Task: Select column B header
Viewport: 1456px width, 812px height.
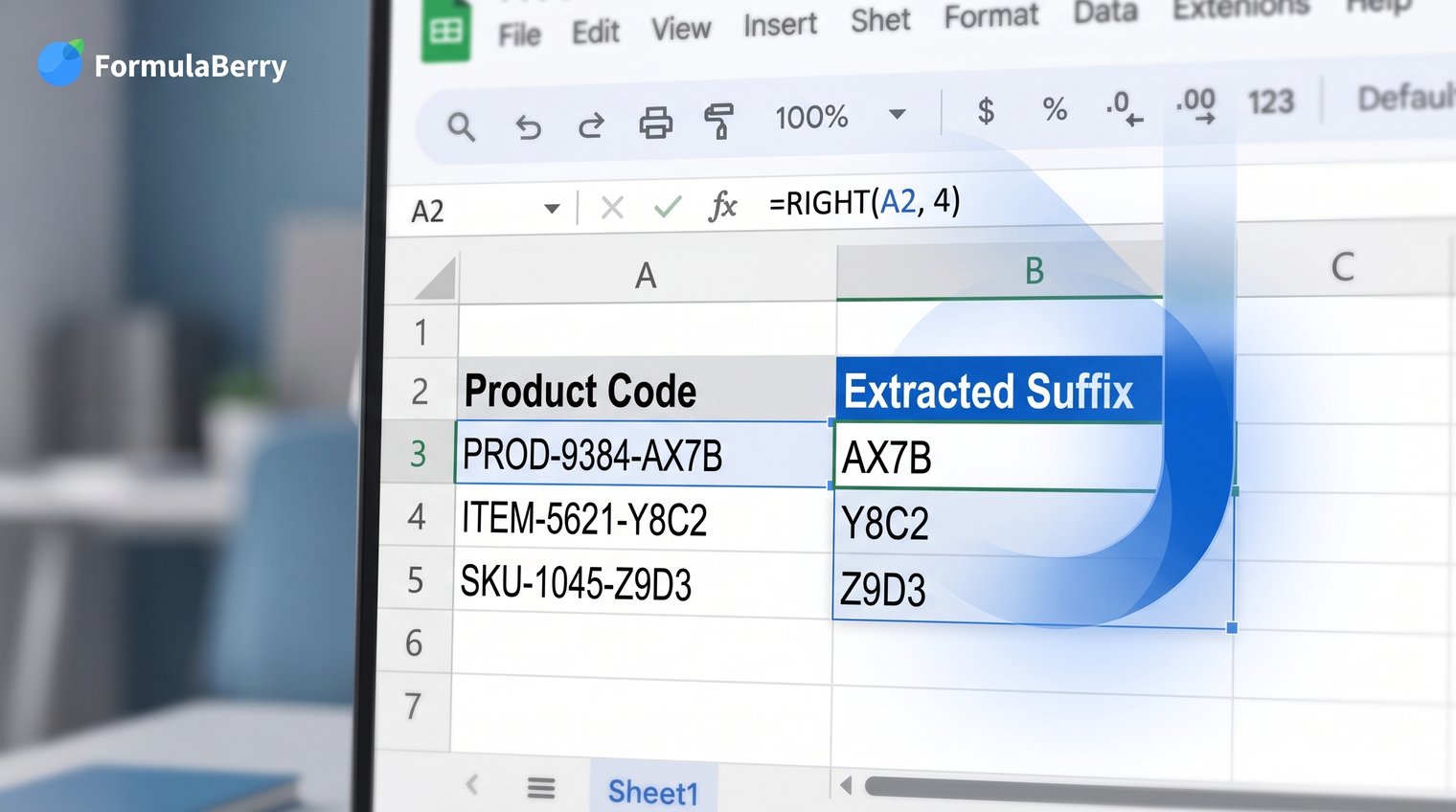Action: (1035, 271)
